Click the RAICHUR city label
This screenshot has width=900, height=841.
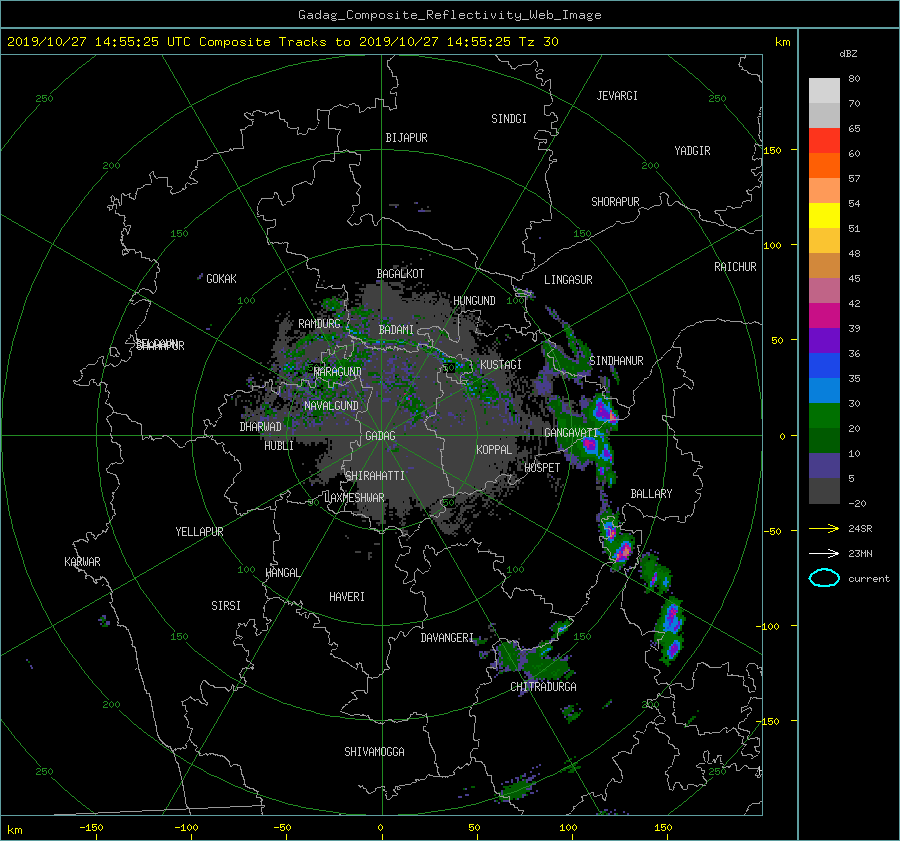pos(735,267)
